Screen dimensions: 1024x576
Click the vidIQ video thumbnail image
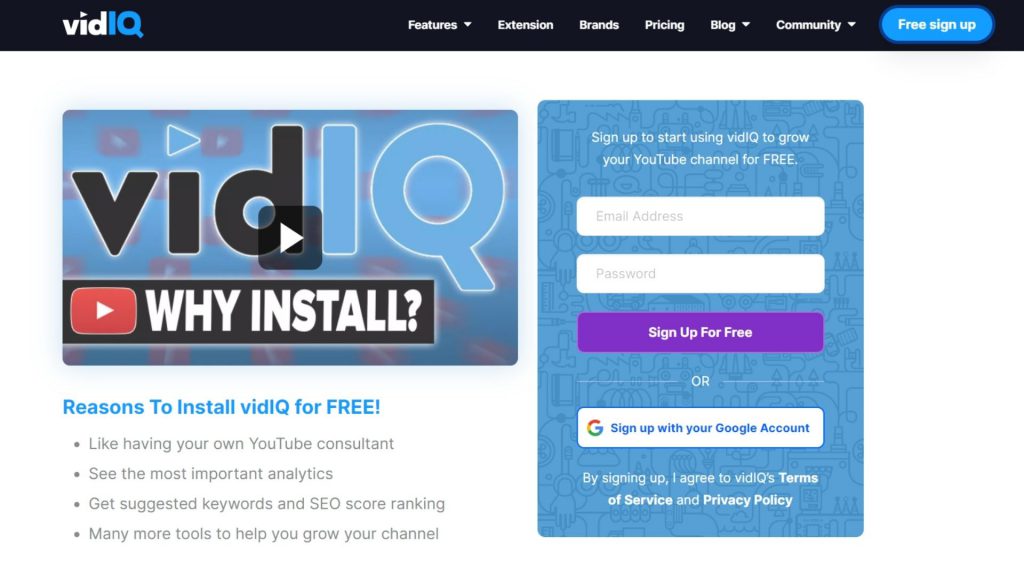[290, 238]
